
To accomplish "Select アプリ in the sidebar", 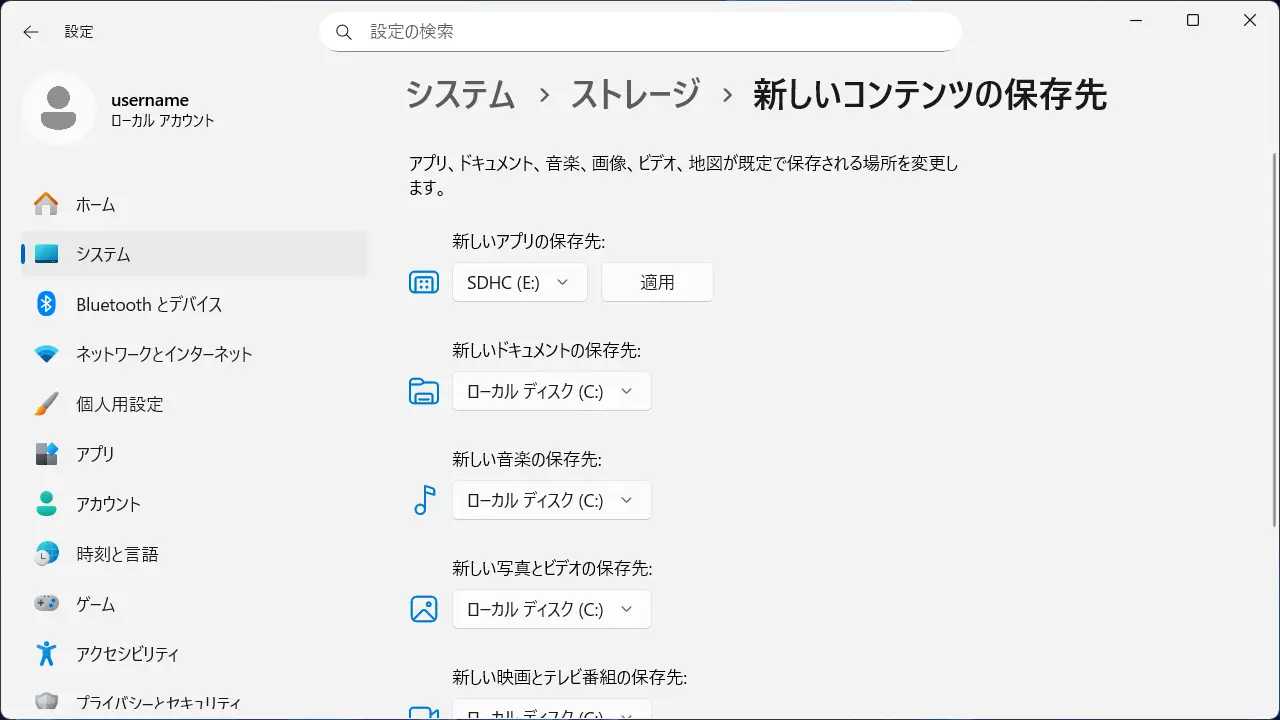I will coord(95,454).
